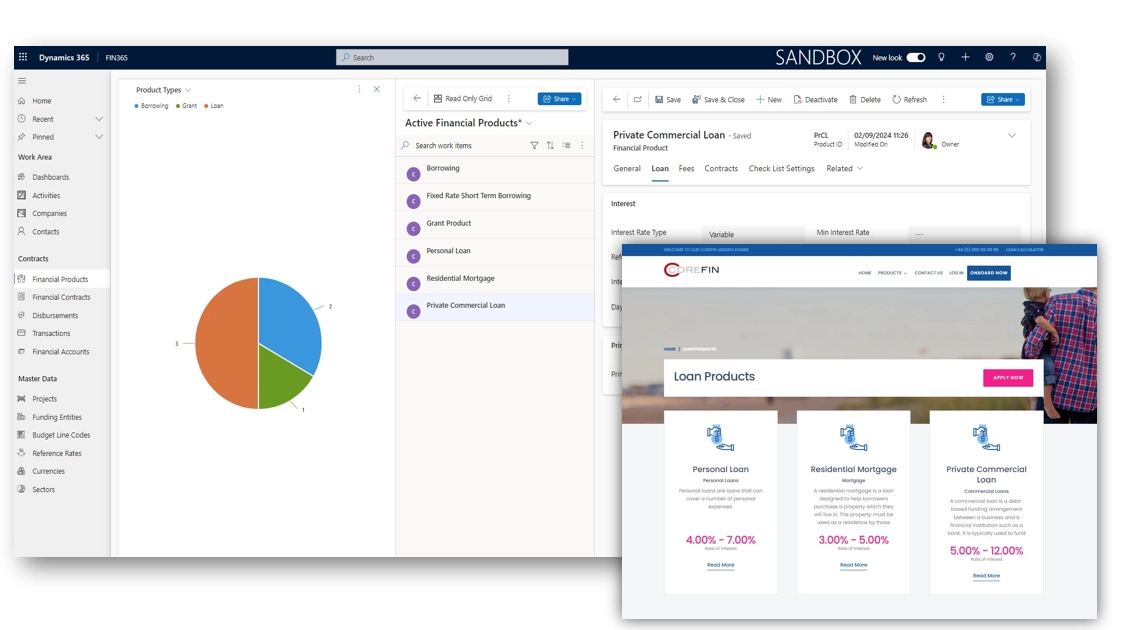The width and height of the screenshot is (1128, 630).
Task: Select Grant Product in the list
Action: (x=496, y=224)
